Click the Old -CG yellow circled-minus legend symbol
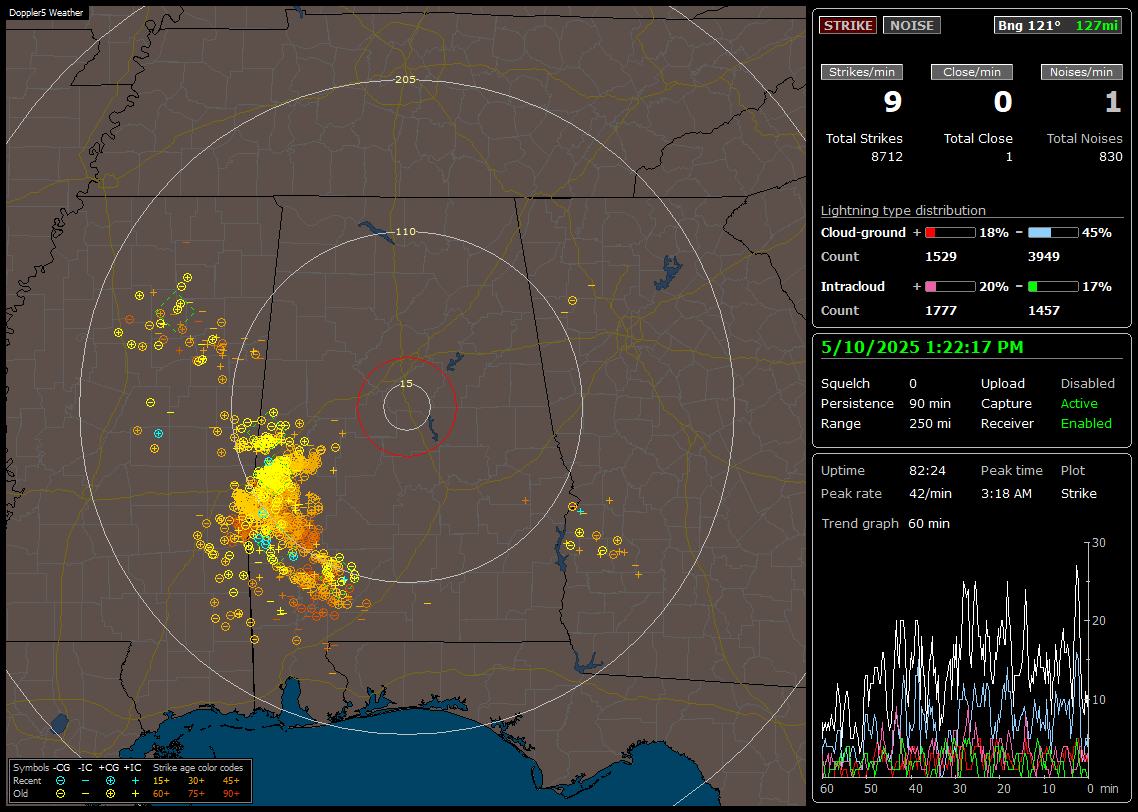 pos(60,794)
